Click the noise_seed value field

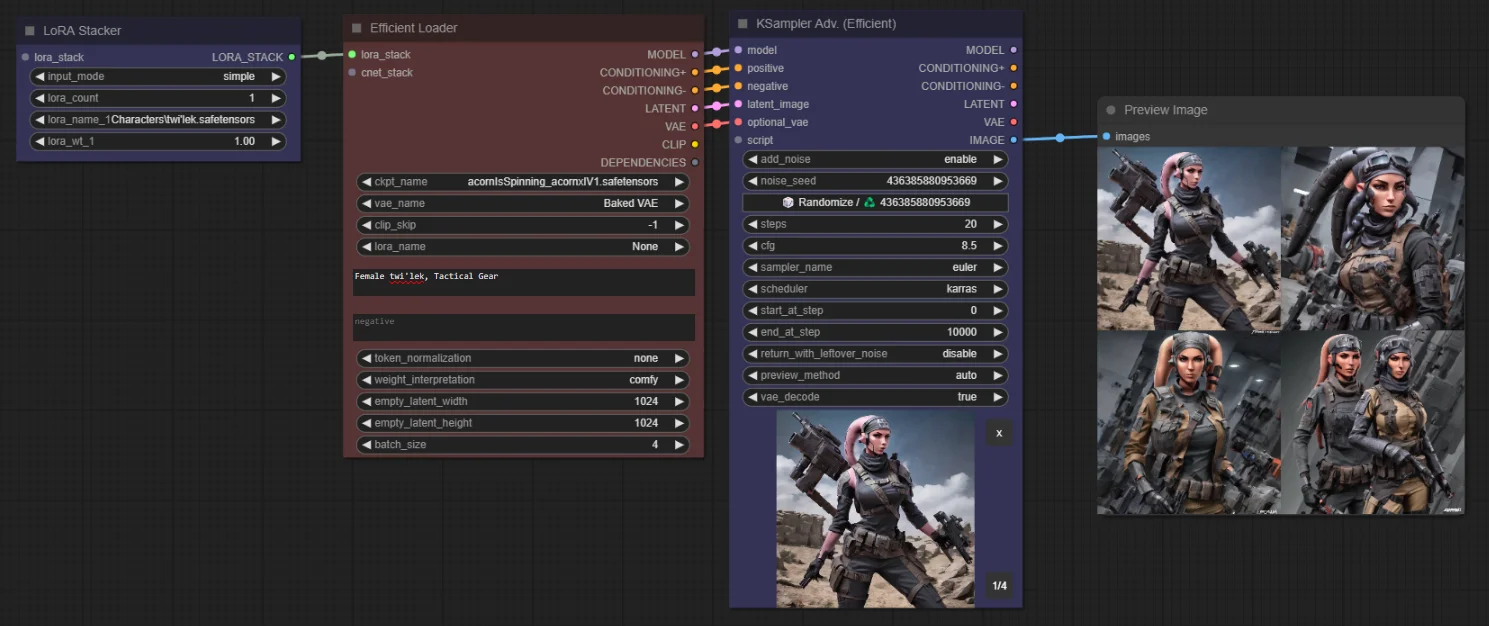pyautogui.click(x=875, y=181)
